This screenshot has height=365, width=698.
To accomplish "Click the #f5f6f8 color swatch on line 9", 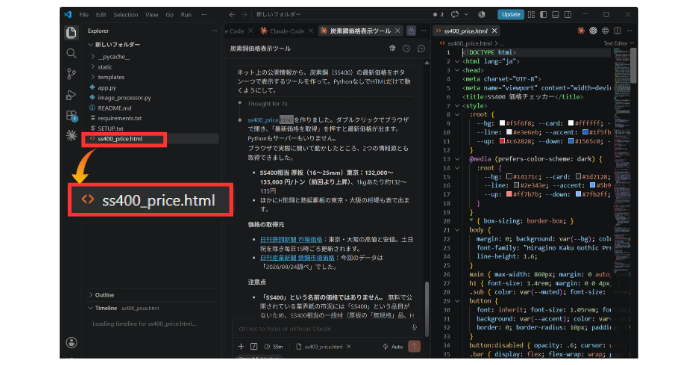I will [x=502, y=123].
